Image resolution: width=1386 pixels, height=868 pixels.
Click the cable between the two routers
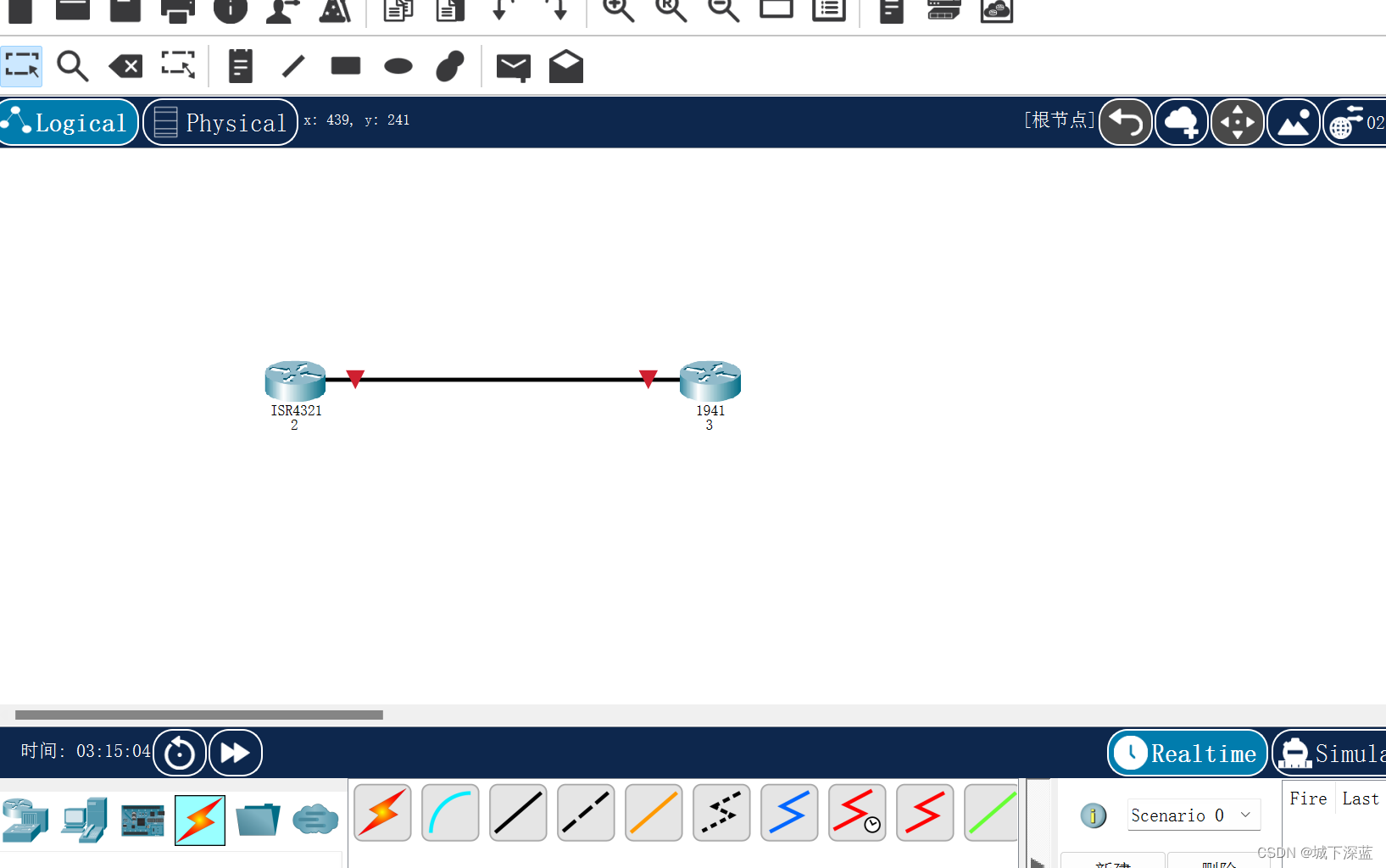pos(502,380)
